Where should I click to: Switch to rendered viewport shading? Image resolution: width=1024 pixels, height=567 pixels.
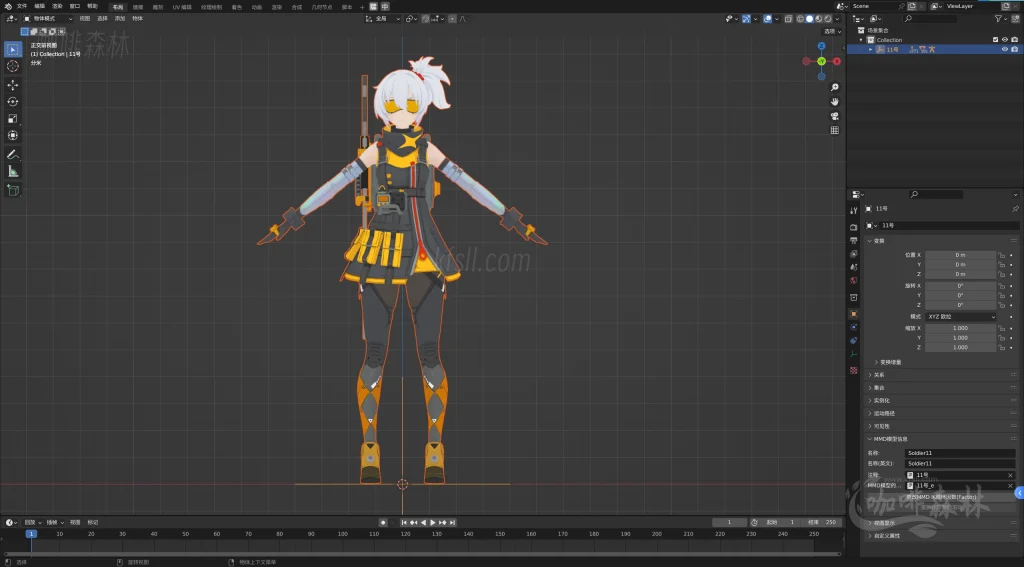(x=827, y=19)
